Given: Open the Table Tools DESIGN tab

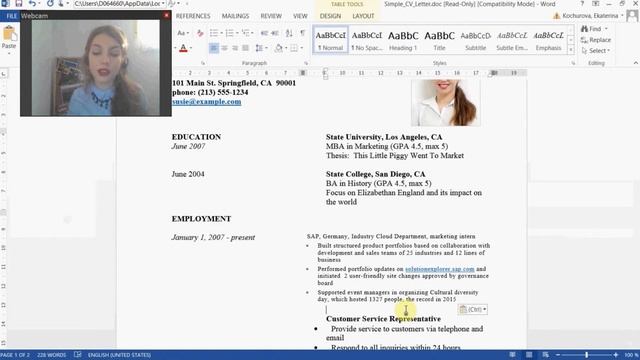Looking at the screenshot, I should coord(330,16).
